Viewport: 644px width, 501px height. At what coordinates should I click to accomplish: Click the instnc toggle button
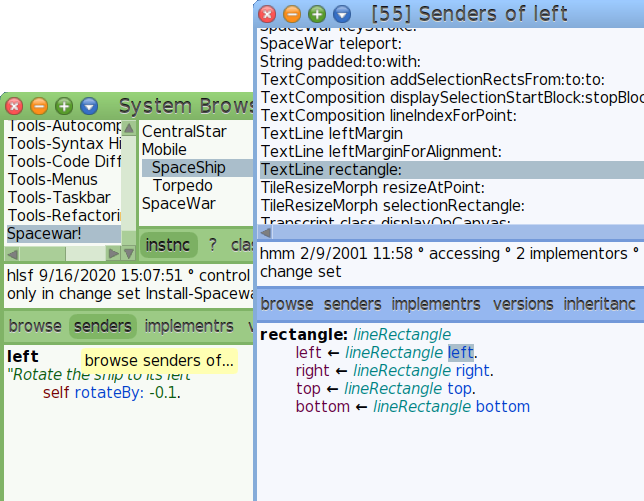click(167, 245)
